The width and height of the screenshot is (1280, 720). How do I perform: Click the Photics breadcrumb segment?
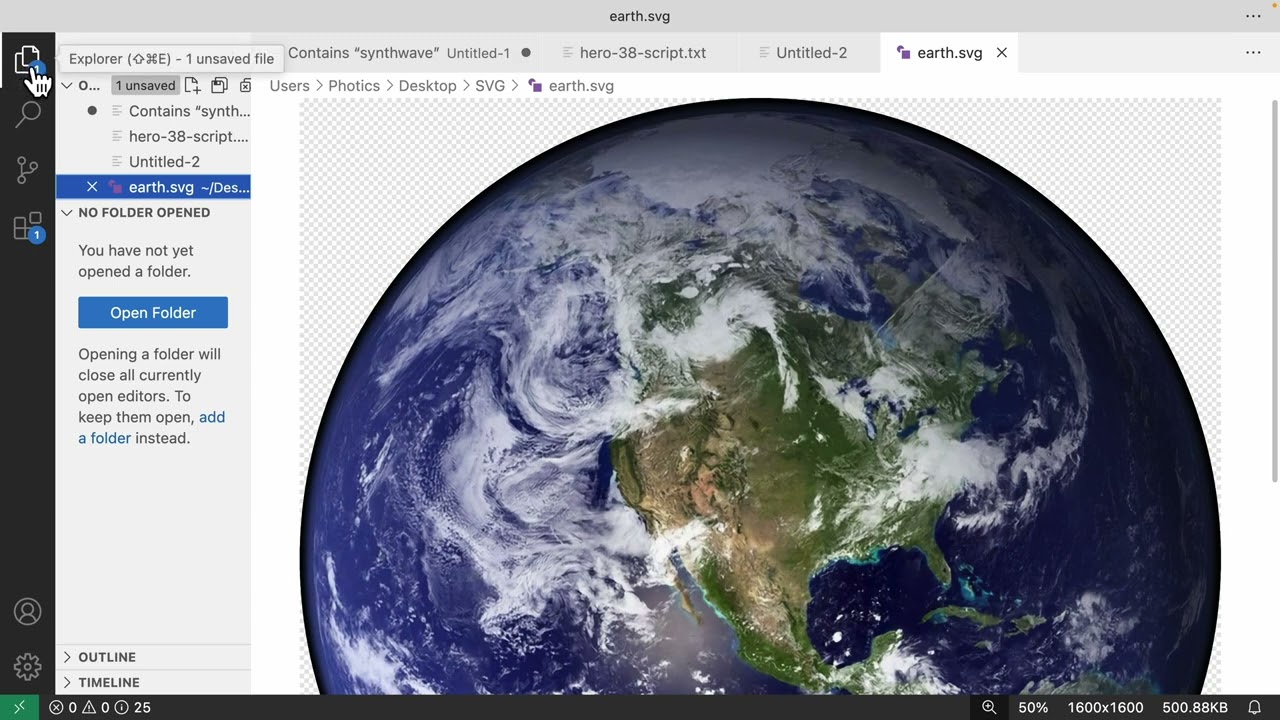point(354,86)
